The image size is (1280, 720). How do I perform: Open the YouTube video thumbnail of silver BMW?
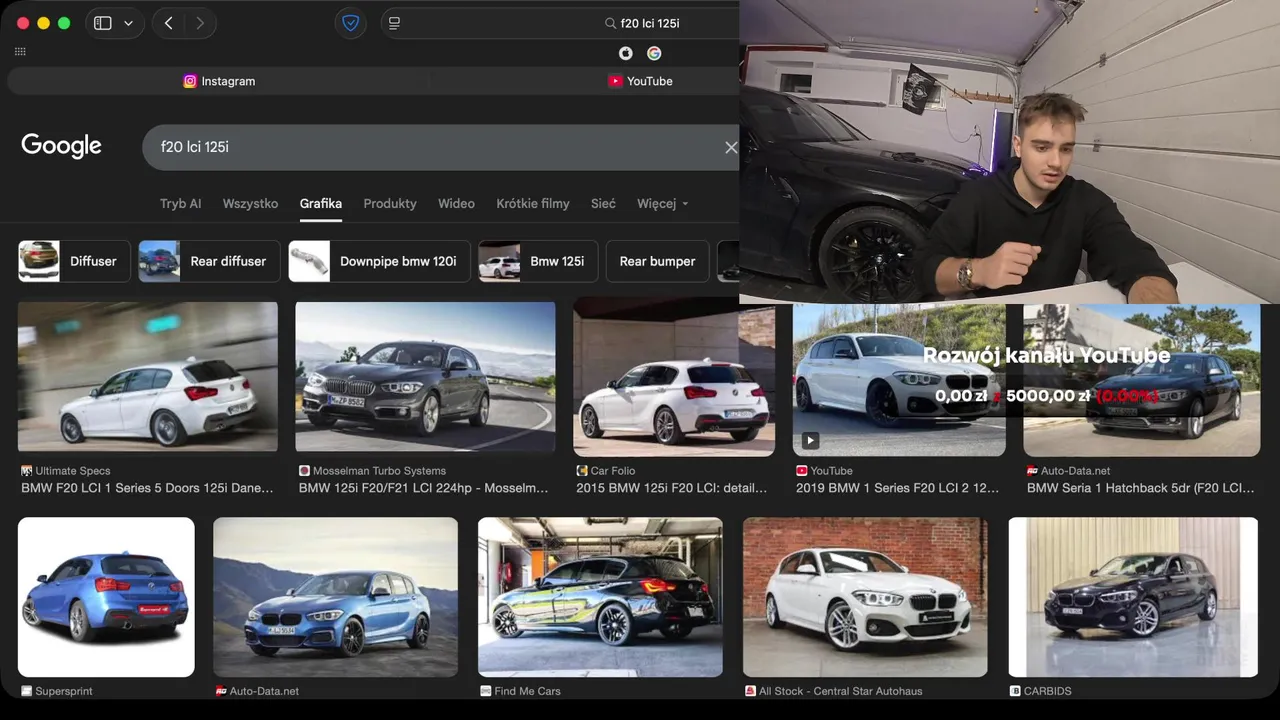pos(899,380)
